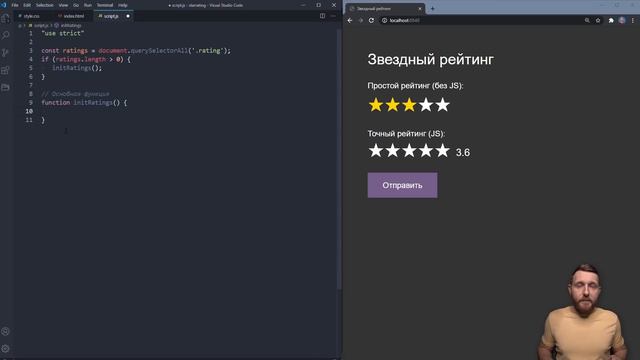Click the folder icon in the VS Code activity bar
The height and width of the screenshot is (360, 640).
(5, 87)
